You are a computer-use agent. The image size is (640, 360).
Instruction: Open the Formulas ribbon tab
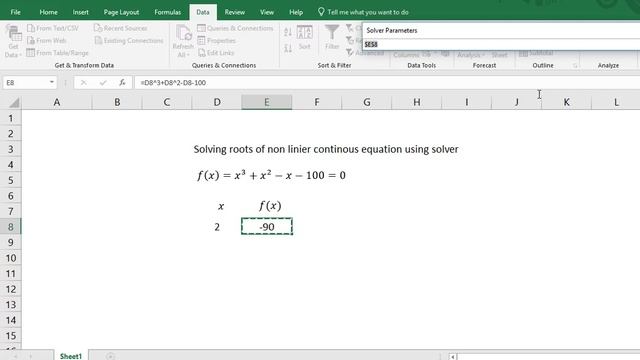(x=167, y=12)
